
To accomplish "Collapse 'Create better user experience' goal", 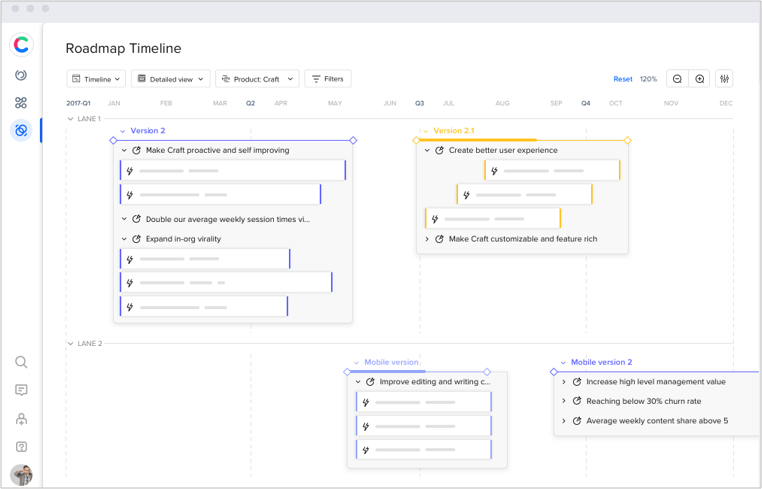I will pos(427,151).
